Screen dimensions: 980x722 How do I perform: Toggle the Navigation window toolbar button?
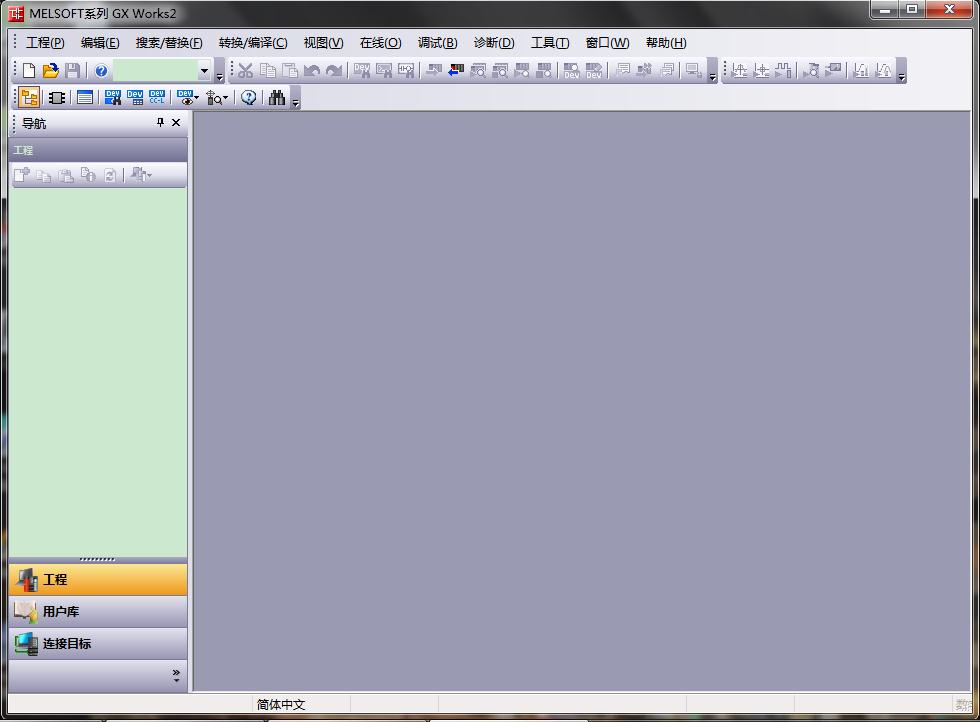point(29,98)
